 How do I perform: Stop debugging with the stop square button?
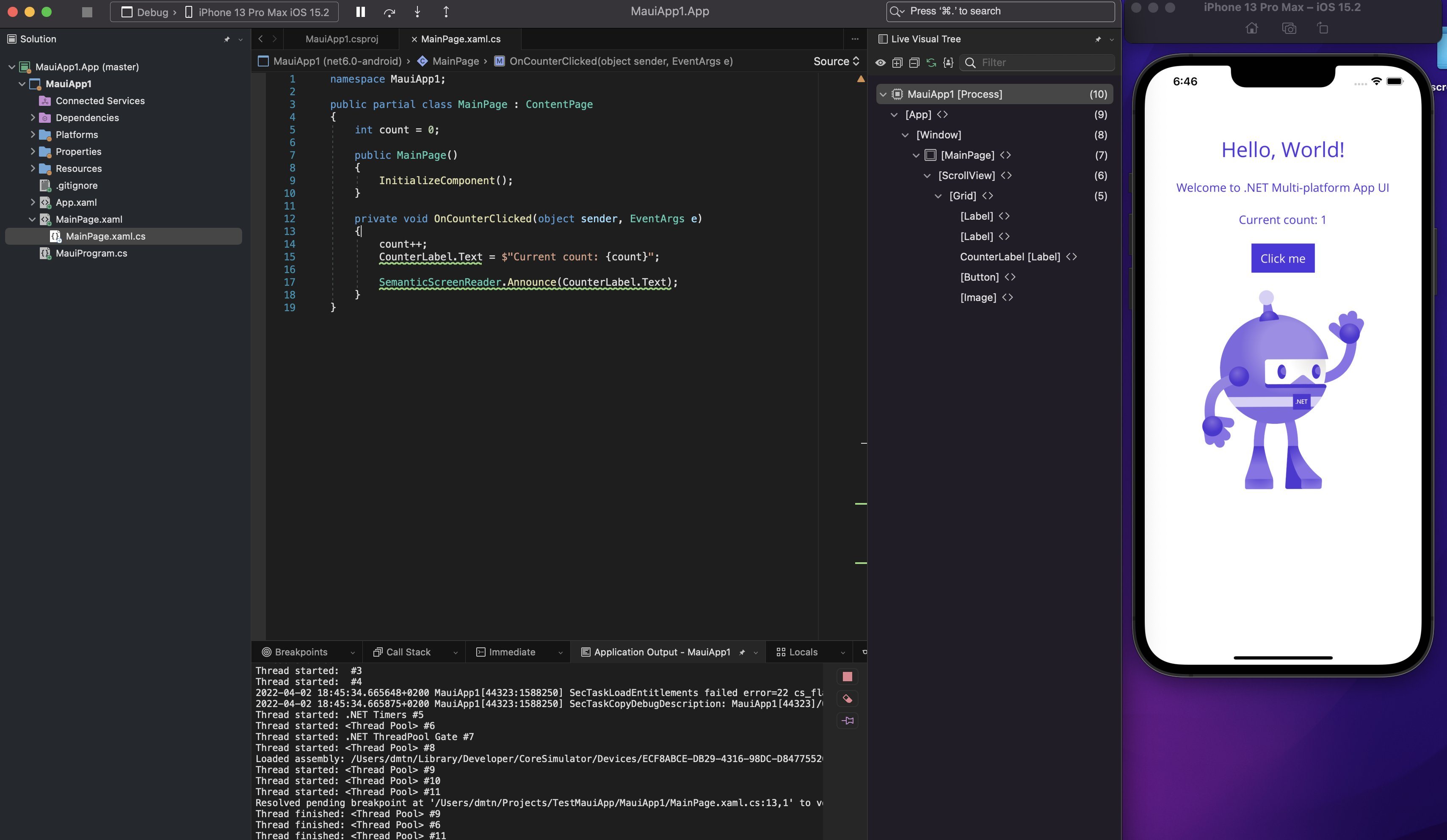click(87, 12)
